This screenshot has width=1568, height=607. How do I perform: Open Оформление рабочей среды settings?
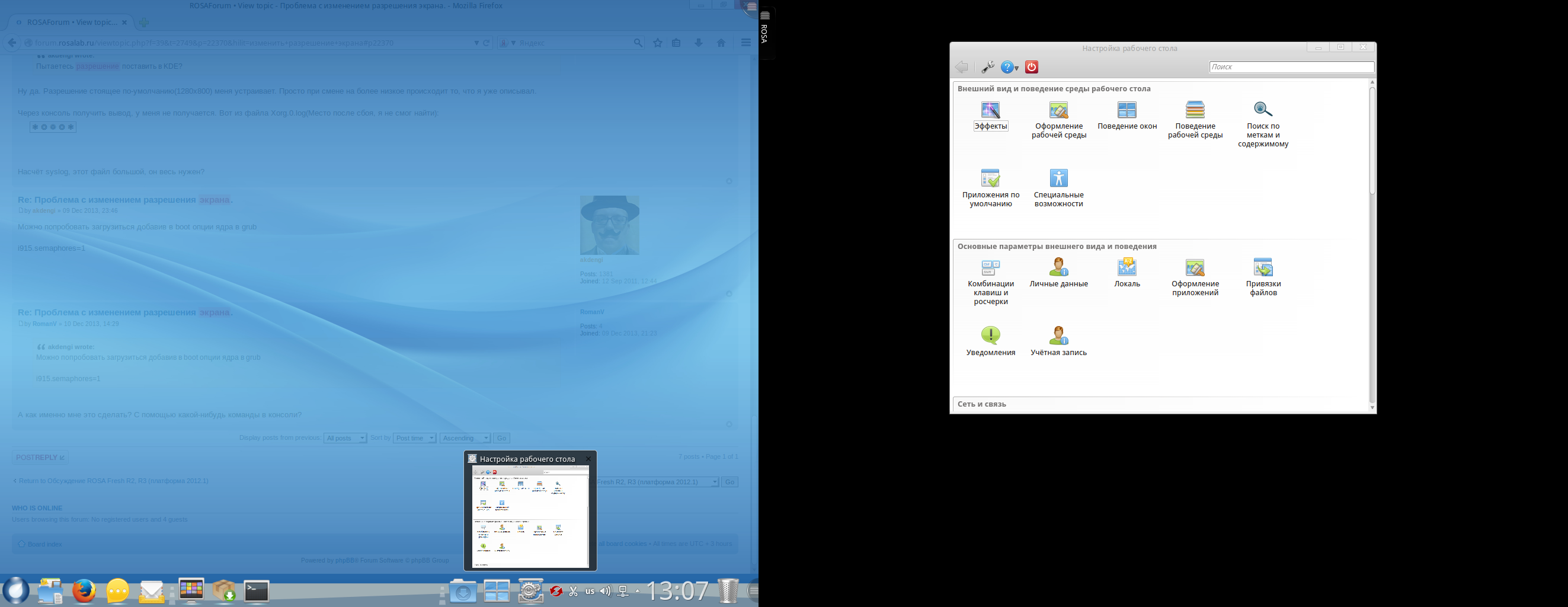click(1058, 110)
